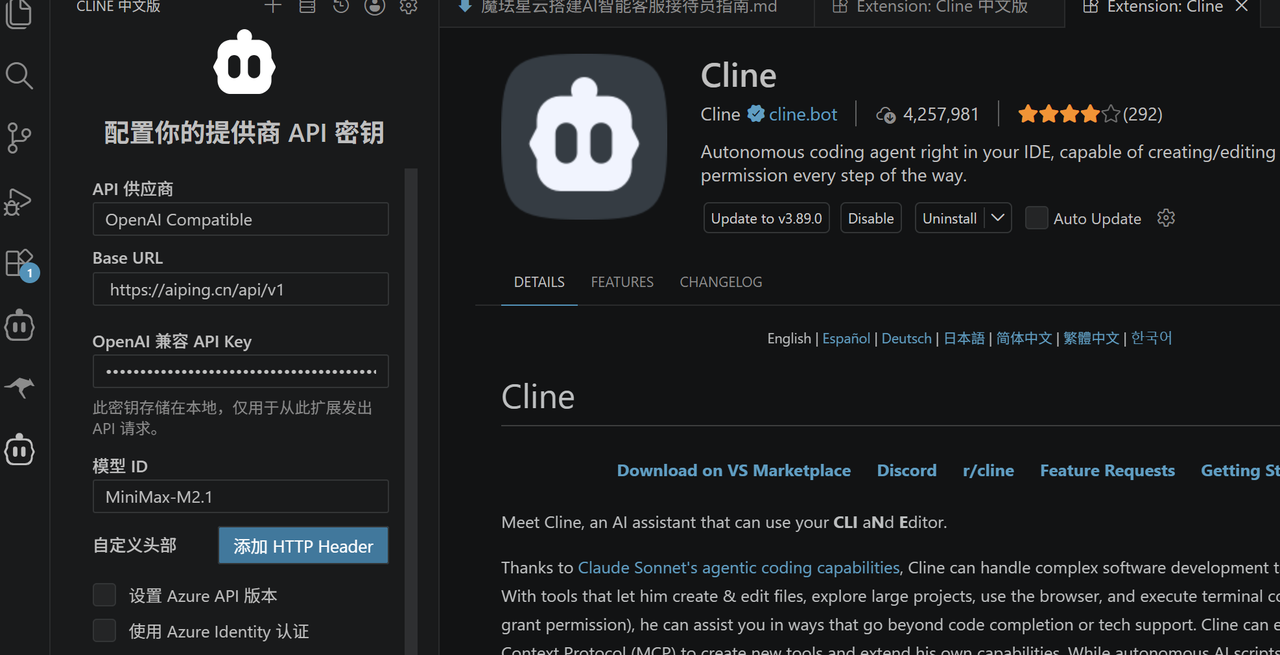Click the install count download icon
Screen dimensions: 1280x655
(x=886, y=115)
